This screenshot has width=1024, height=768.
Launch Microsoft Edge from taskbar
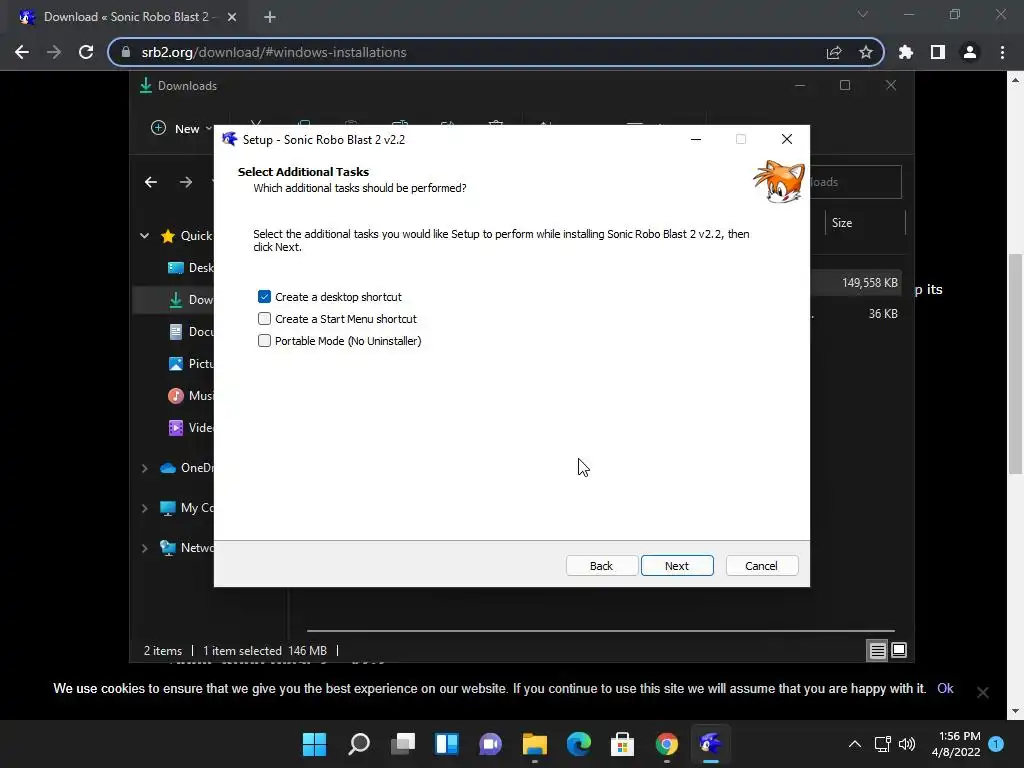[579, 744]
